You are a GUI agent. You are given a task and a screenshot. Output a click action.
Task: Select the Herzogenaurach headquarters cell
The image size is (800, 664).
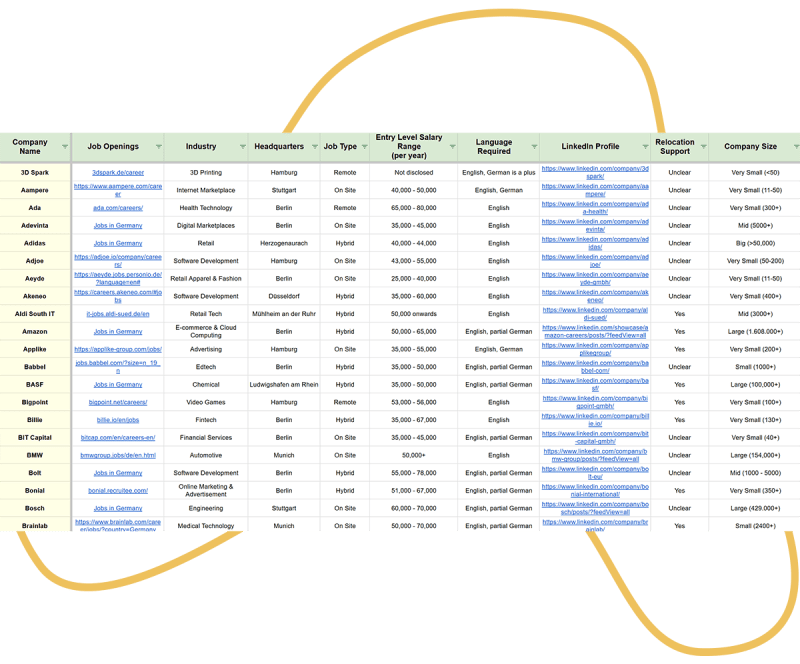284,243
